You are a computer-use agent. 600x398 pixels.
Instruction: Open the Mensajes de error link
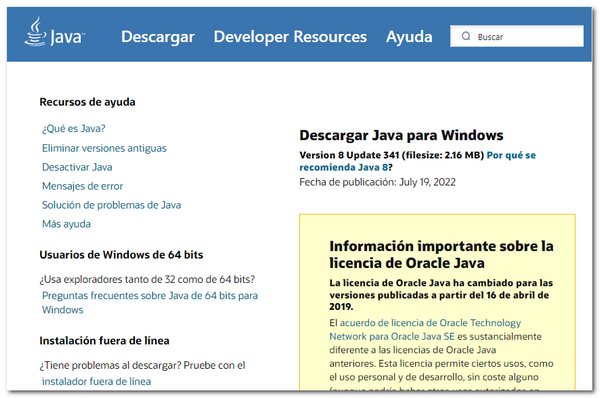click(x=82, y=186)
